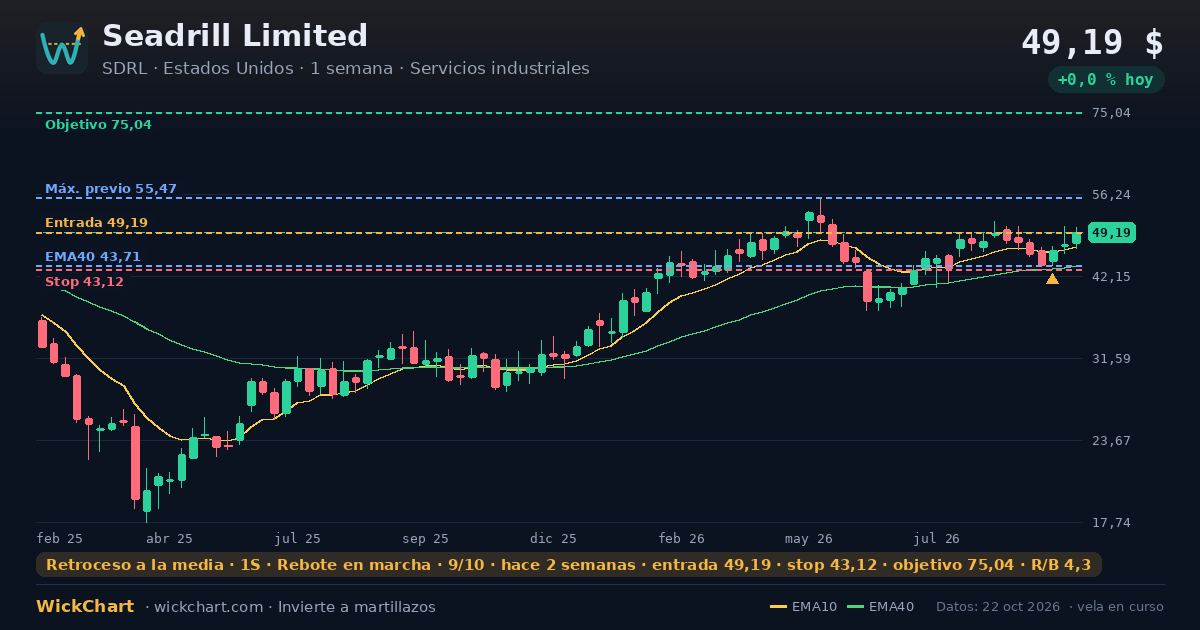Click the EMA10 legend entry
The width and height of the screenshot is (1200, 630).
[803, 607]
